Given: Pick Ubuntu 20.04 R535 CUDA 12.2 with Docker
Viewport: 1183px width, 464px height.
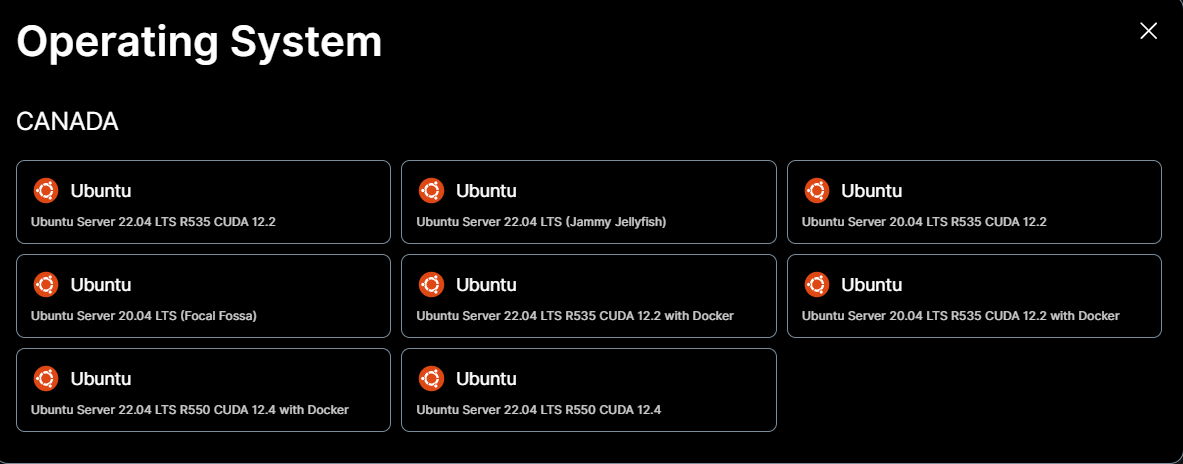Looking at the screenshot, I should pyautogui.click(x=974, y=296).
